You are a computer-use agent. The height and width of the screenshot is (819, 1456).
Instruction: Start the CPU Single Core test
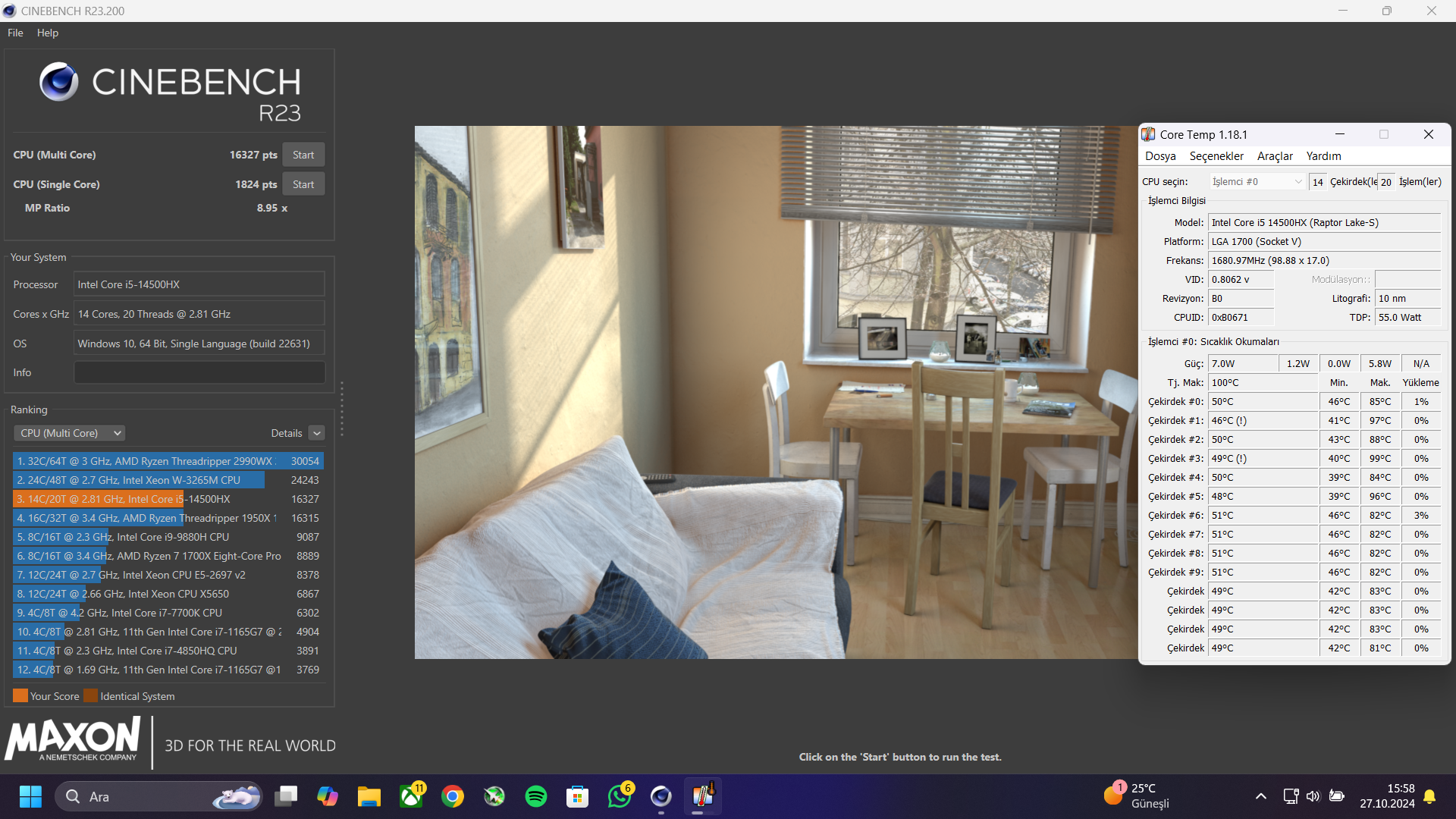[303, 184]
